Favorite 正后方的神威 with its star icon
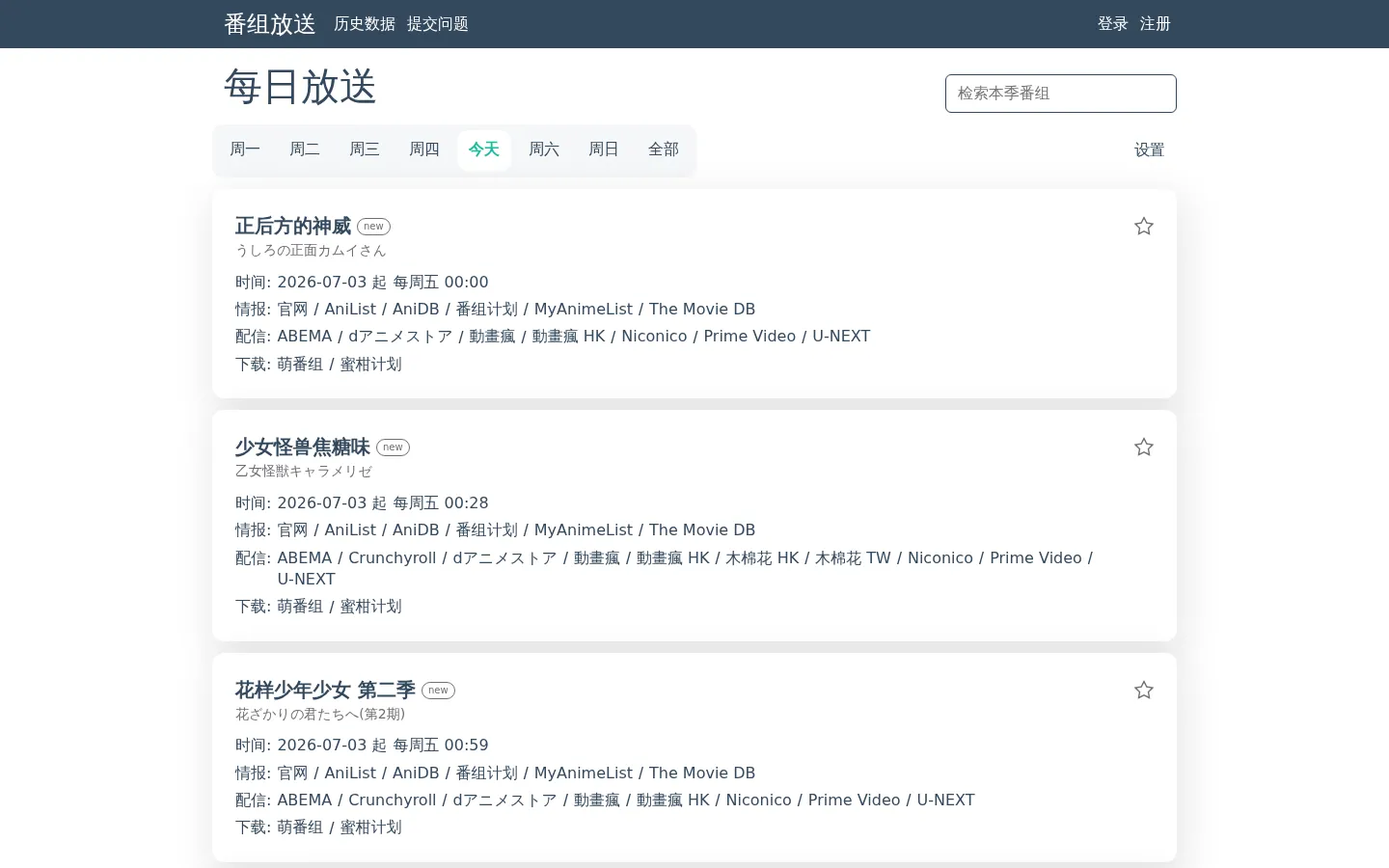This screenshot has width=1389, height=868. [x=1144, y=227]
